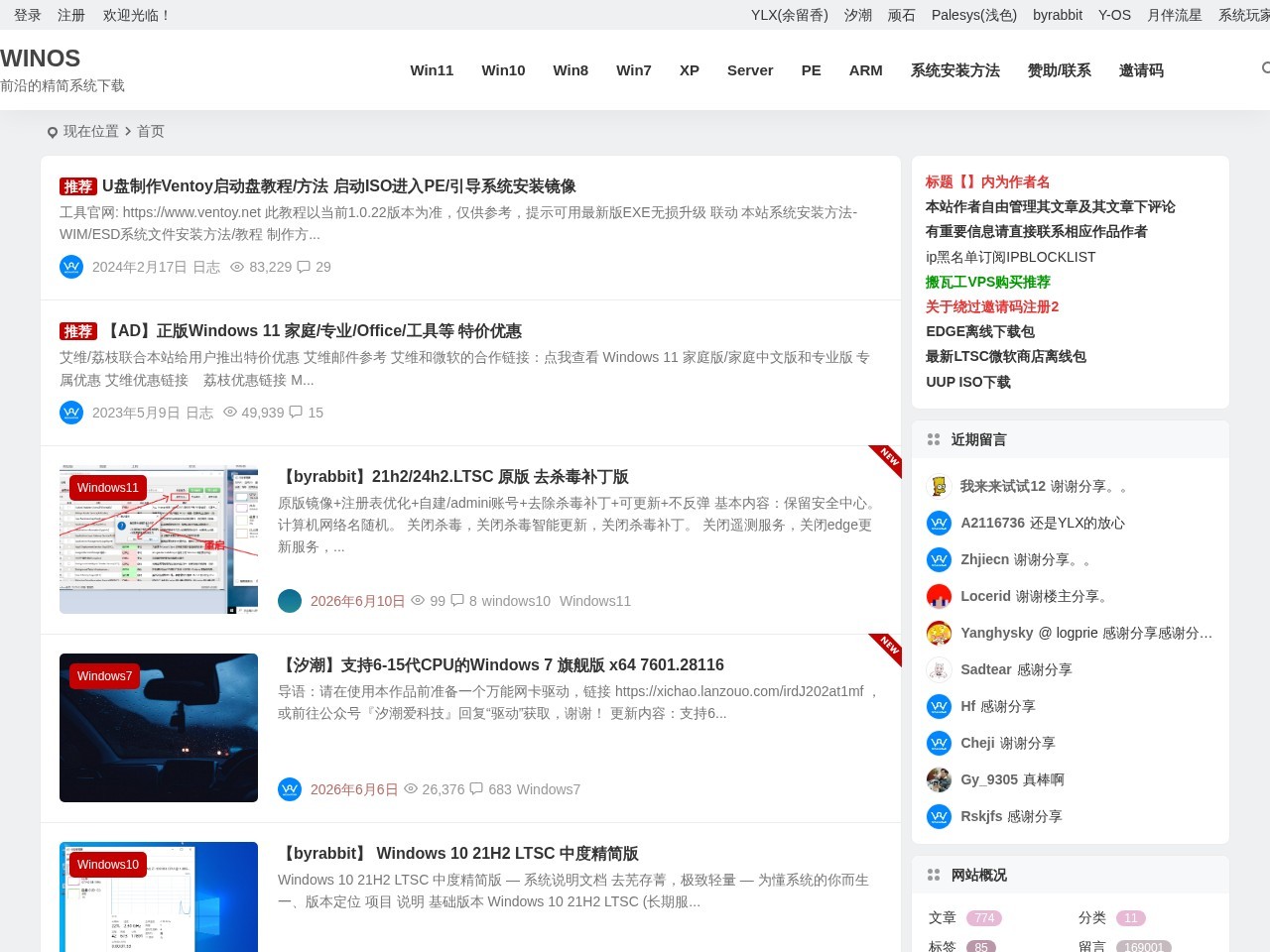Click the 网站概况 widget grid icon
This screenshot has height=952, width=1270.
[933, 875]
